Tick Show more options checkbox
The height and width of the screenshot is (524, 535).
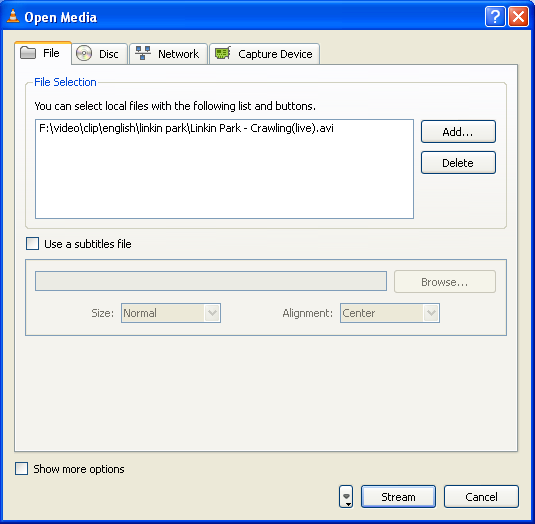click(x=21, y=469)
